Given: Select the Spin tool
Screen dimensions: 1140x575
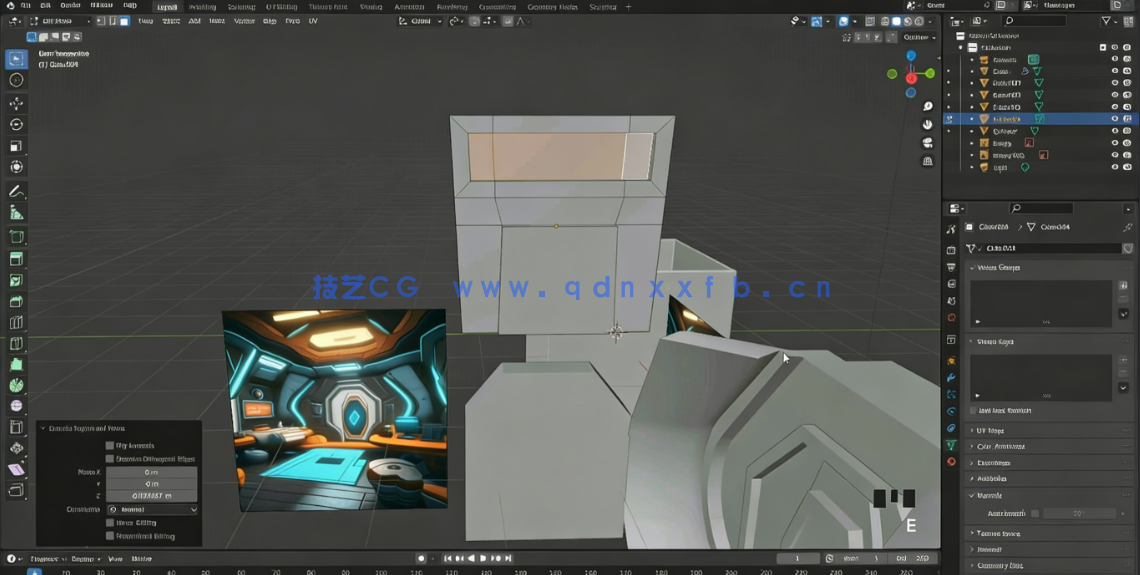Looking at the screenshot, I should tap(16, 385).
